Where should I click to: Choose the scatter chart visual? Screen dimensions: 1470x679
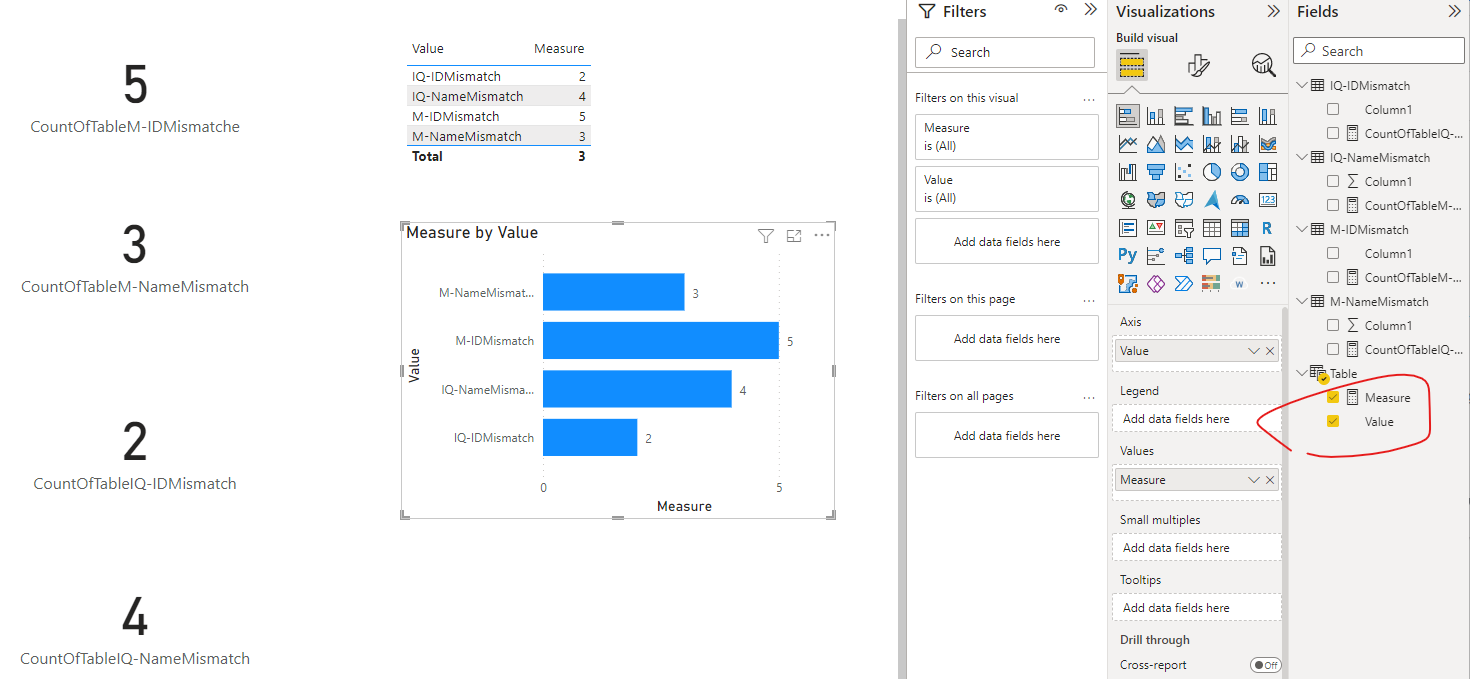pos(1184,172)
